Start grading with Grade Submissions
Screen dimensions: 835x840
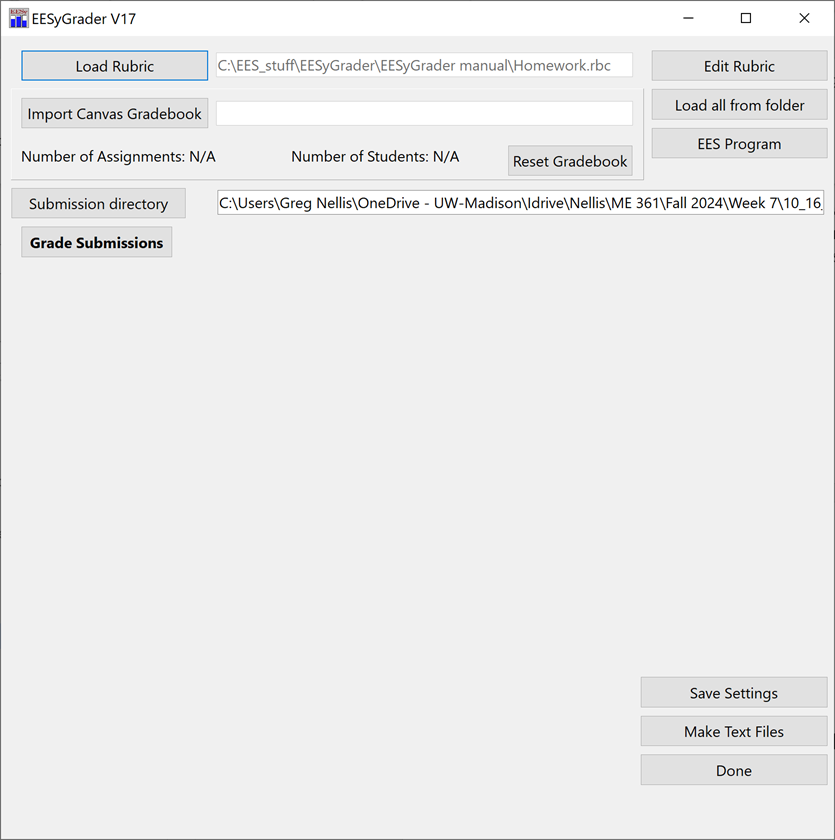[96, 243]
